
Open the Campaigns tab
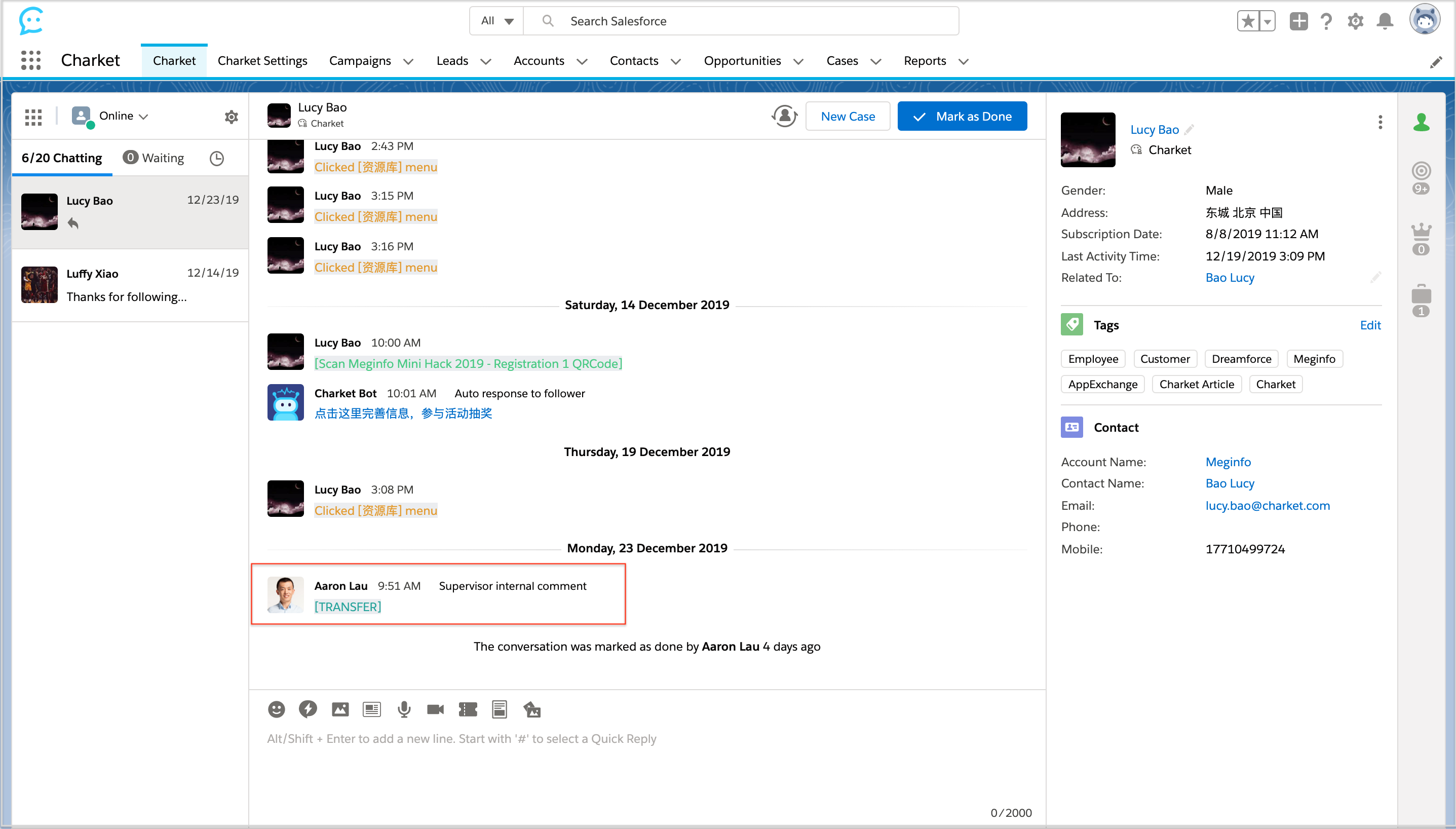[x=360, y=61]
